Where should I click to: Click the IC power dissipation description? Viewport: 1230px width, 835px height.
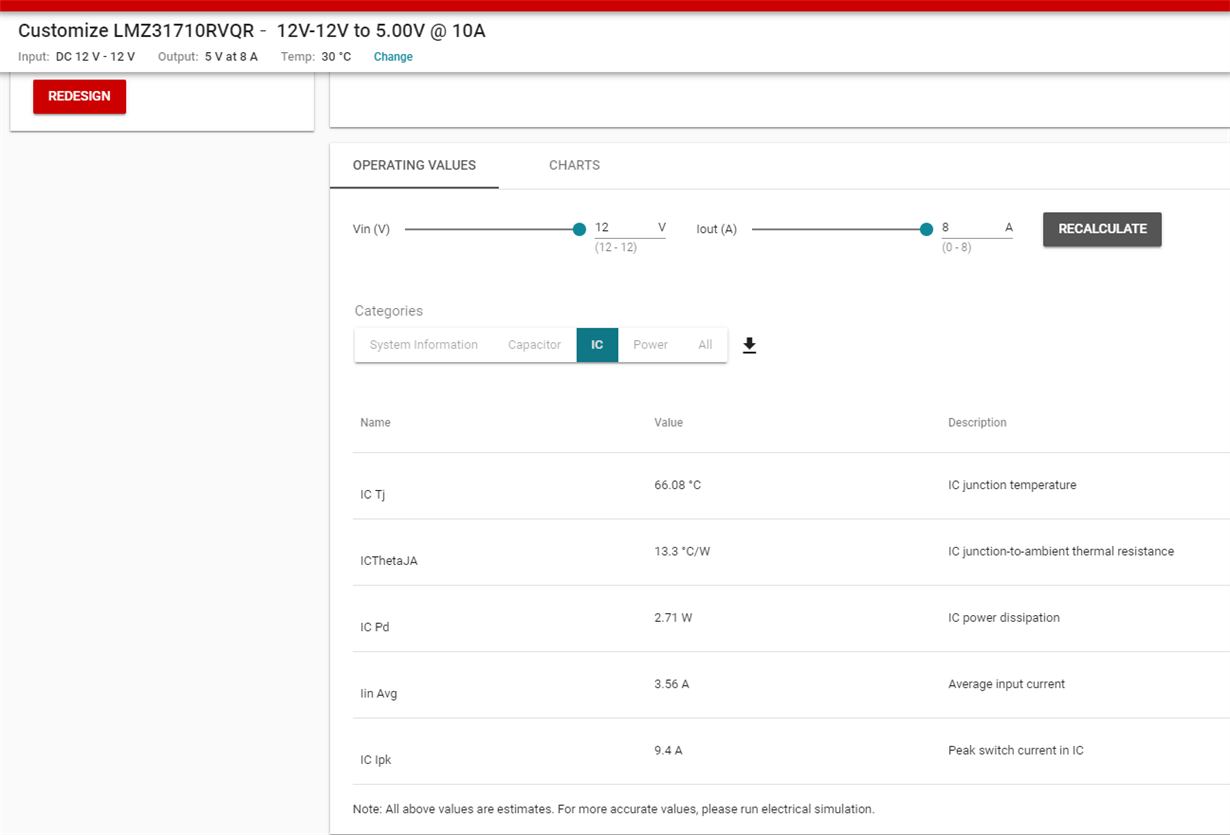(x=1004, y=618)
